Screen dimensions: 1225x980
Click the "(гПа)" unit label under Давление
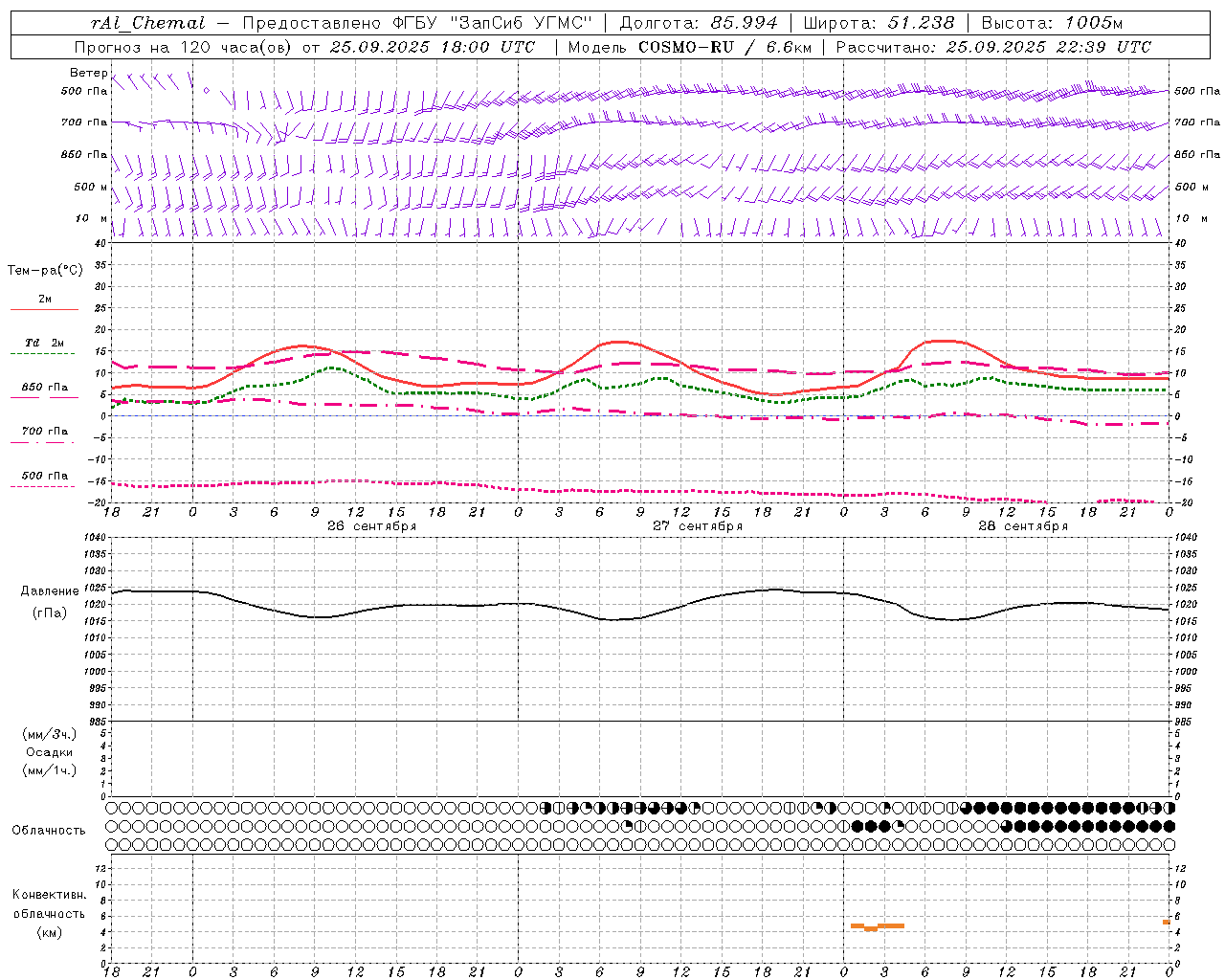click(50, 612)
